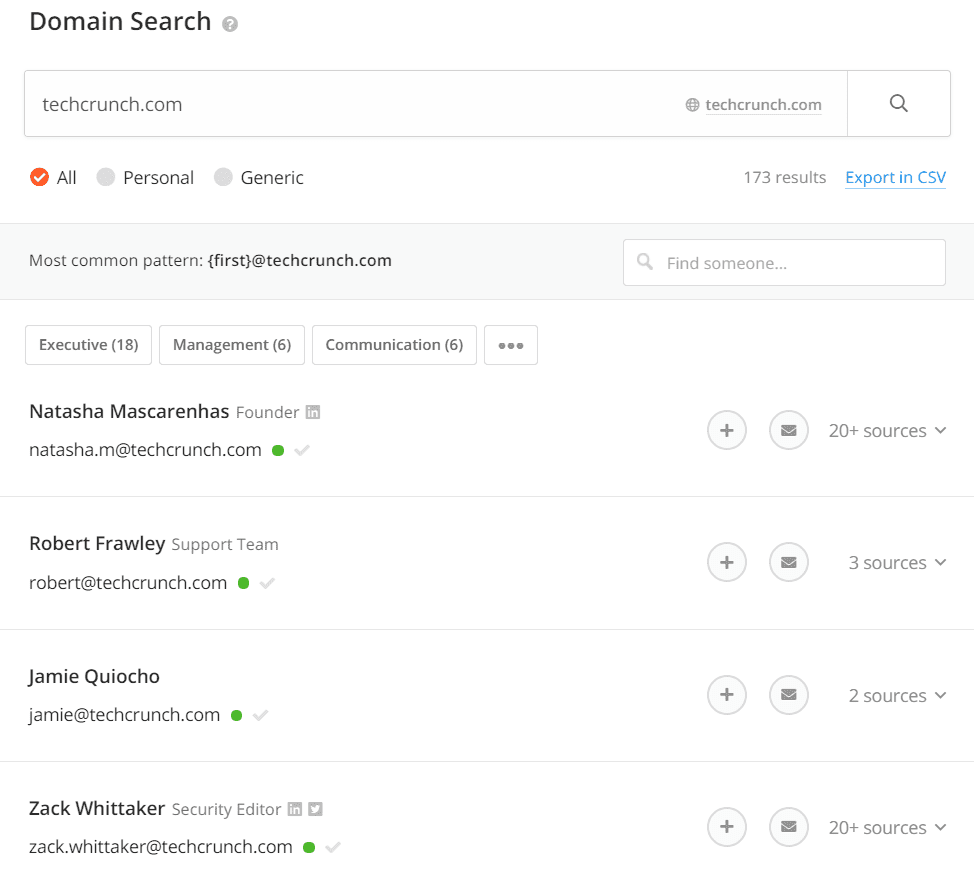The height and width of the screenshot is (889, 974).
Task: Expand Natasha's 20+ sources list
Action: [x=887, y=431]
